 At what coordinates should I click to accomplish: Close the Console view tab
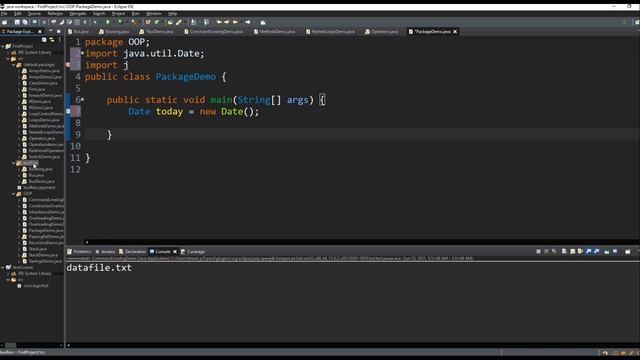pos(175,251)
